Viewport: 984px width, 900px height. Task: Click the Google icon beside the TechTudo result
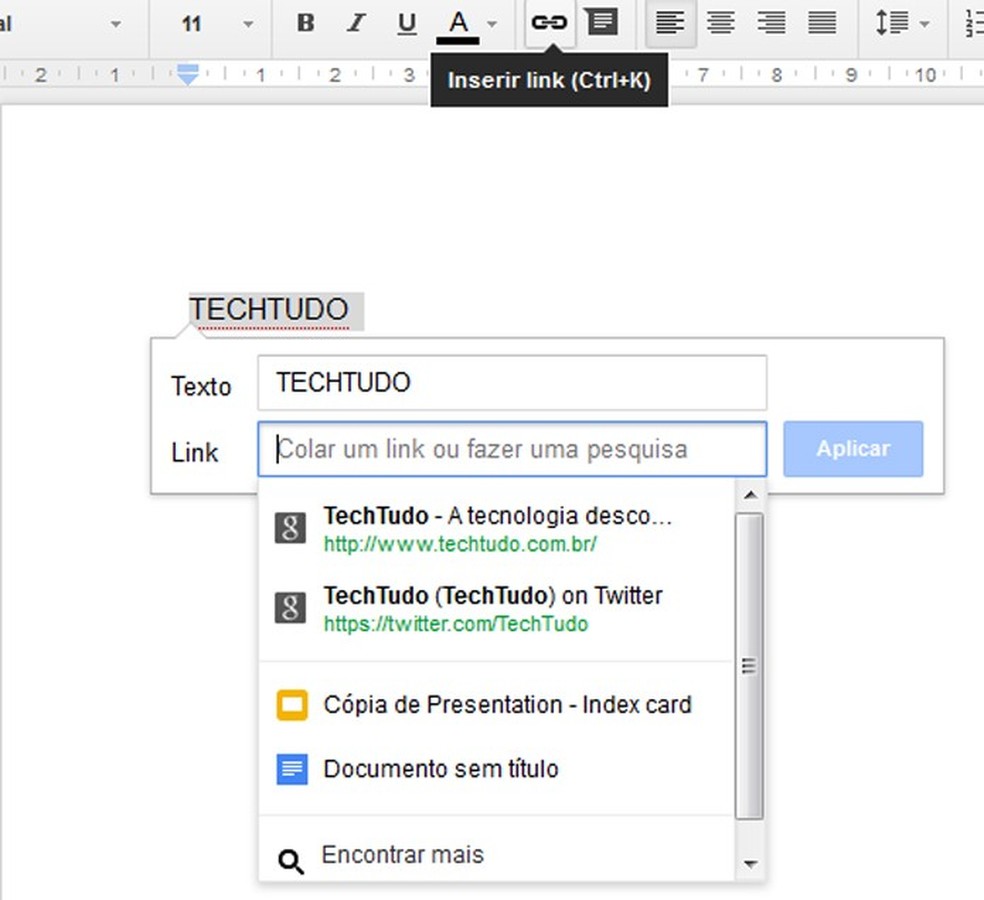pyautogui.click(x=289, y=528)
